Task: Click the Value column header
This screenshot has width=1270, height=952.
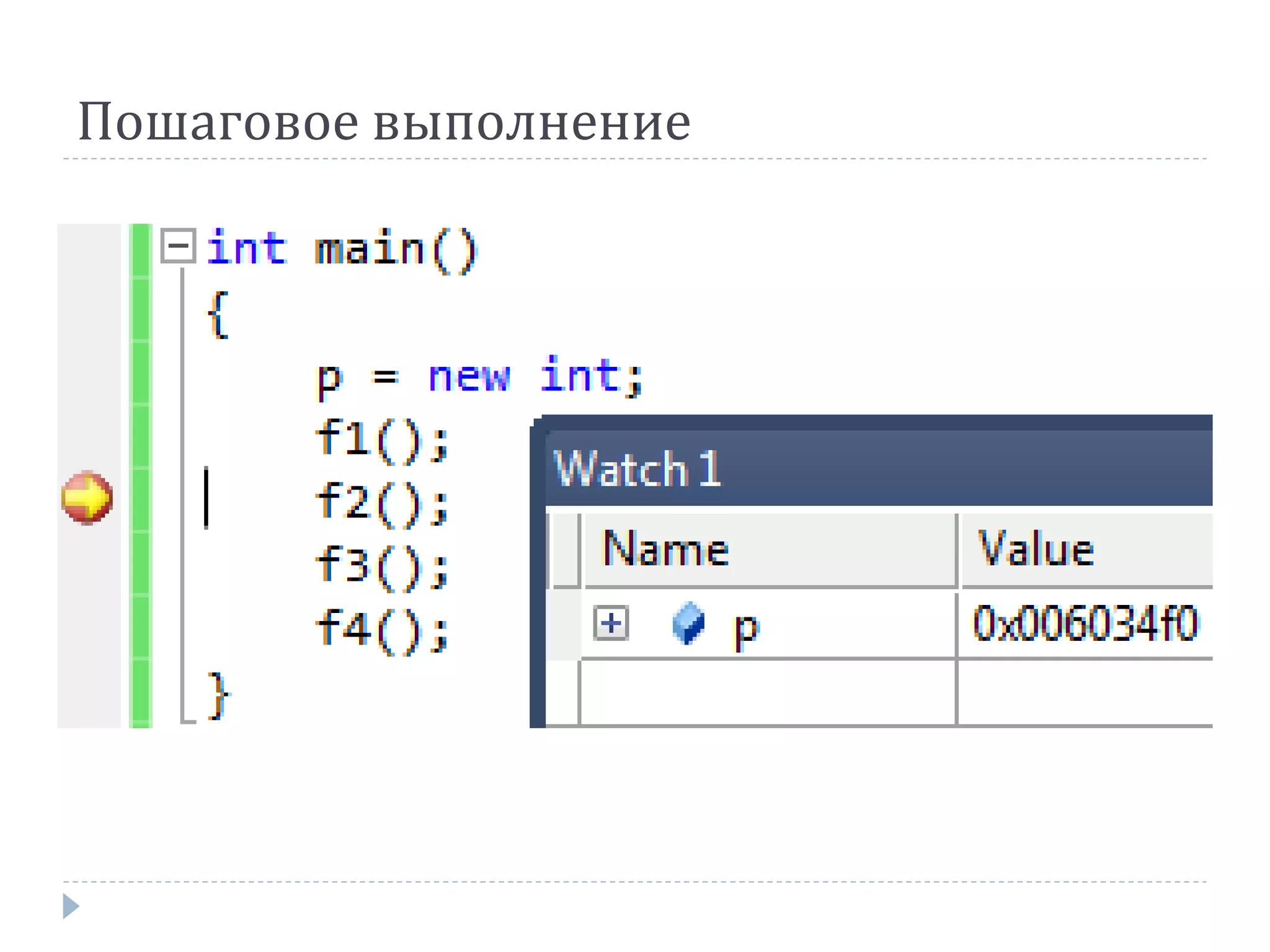Action: 1087,549
